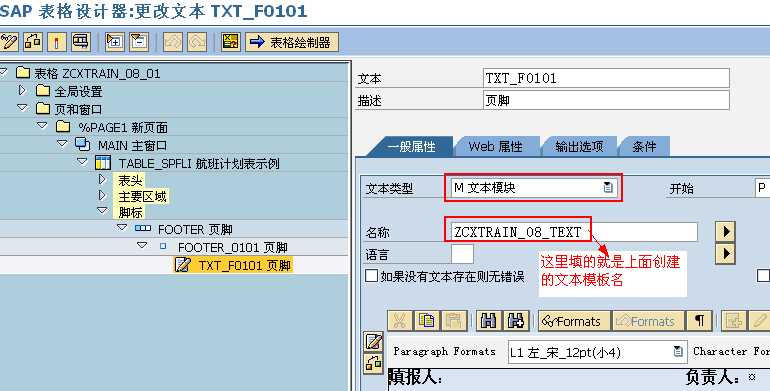The height and width of the screenshot is (391, 770).
Task: Click the 负责人 text in editor area
Action: pyautogui.click(x=713, y=377)
